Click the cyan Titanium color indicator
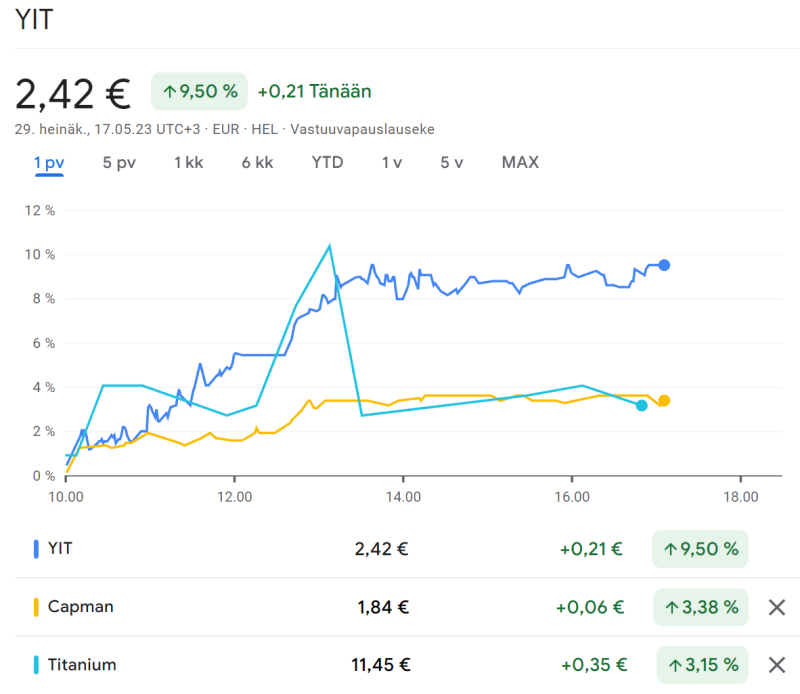The width and height of the screenshot is (800, 694). coord(36,665)
